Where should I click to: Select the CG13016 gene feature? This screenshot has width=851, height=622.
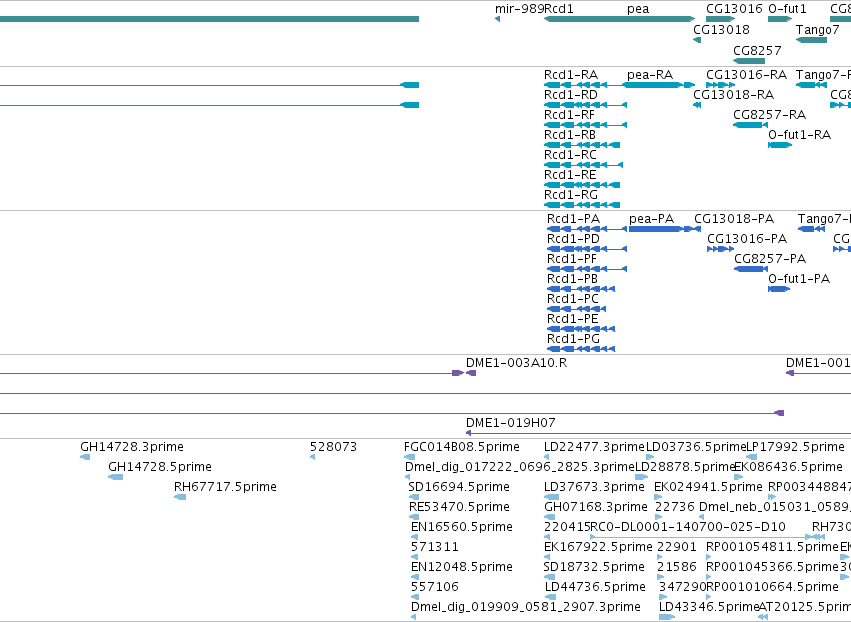click(720, 20)
